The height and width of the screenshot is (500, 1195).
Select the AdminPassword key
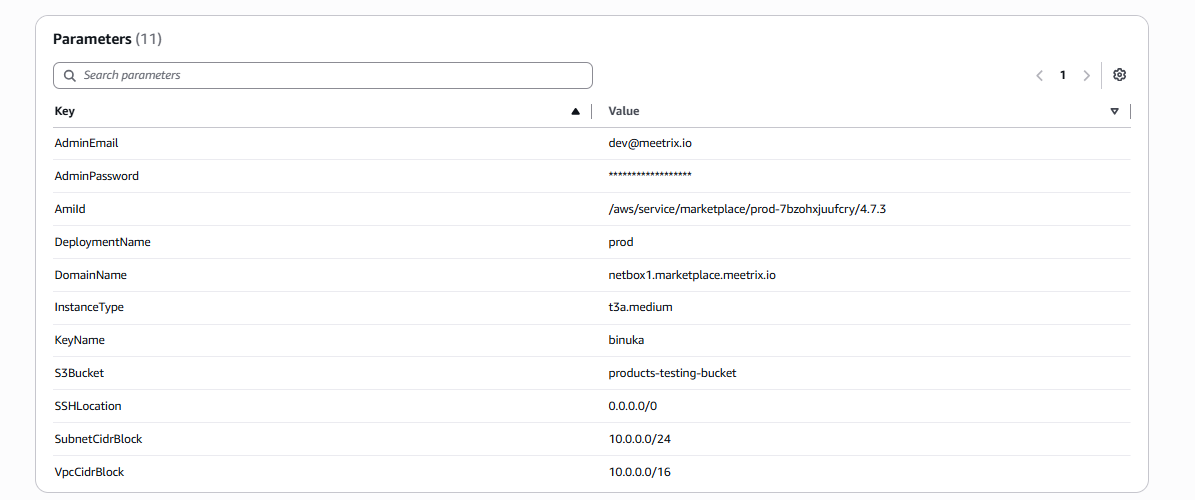(97, 176)
